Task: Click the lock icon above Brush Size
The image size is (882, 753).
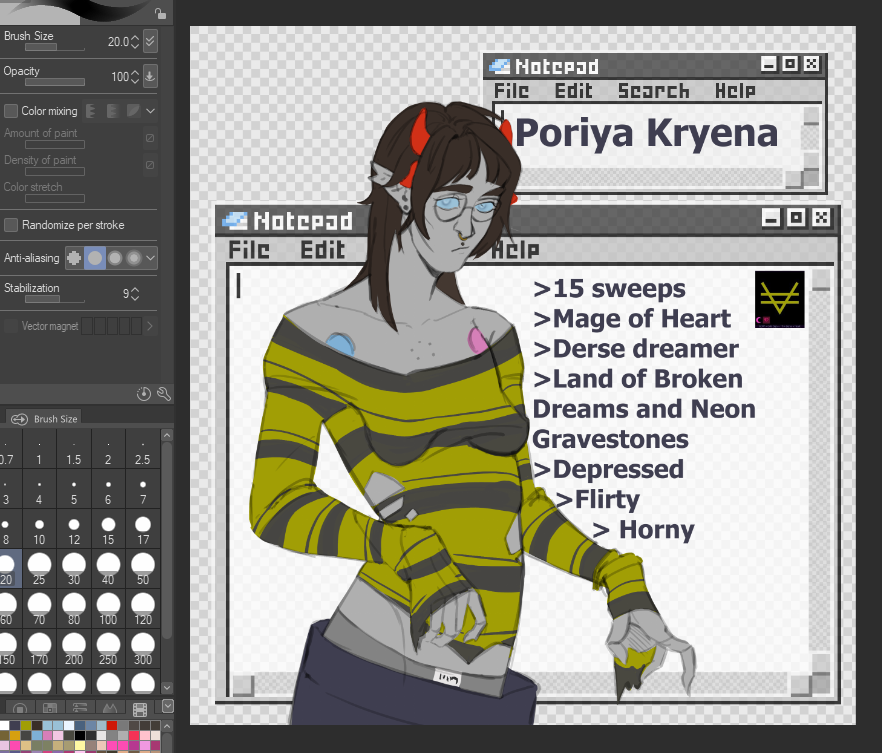Action: pyautogui.click(x=160, y=13)
